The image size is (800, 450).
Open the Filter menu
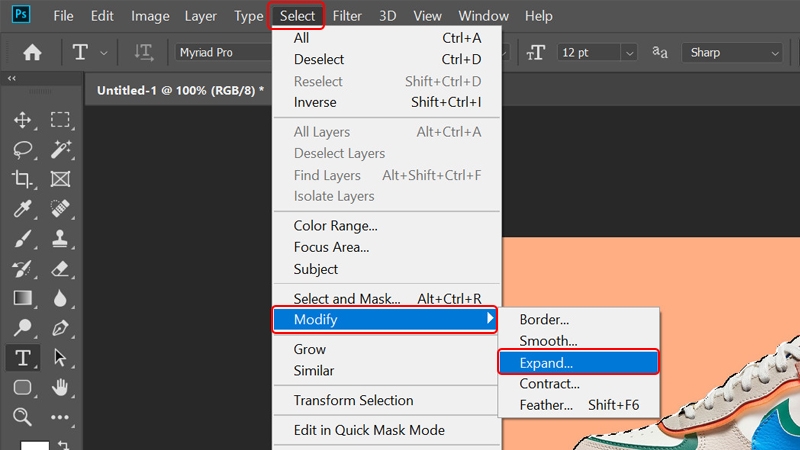(347, 16)
